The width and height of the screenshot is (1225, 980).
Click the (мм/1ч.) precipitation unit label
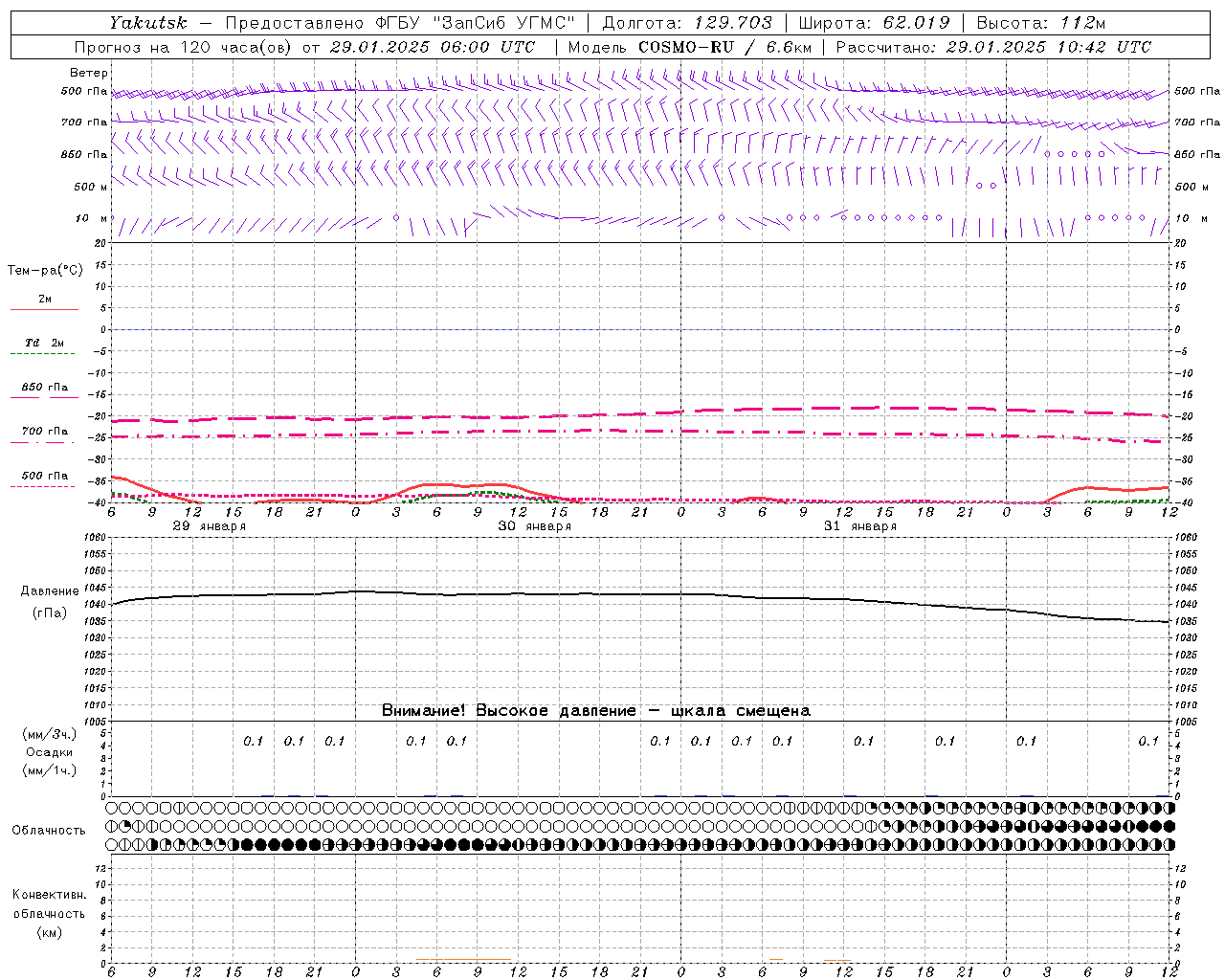pos(50,770)
